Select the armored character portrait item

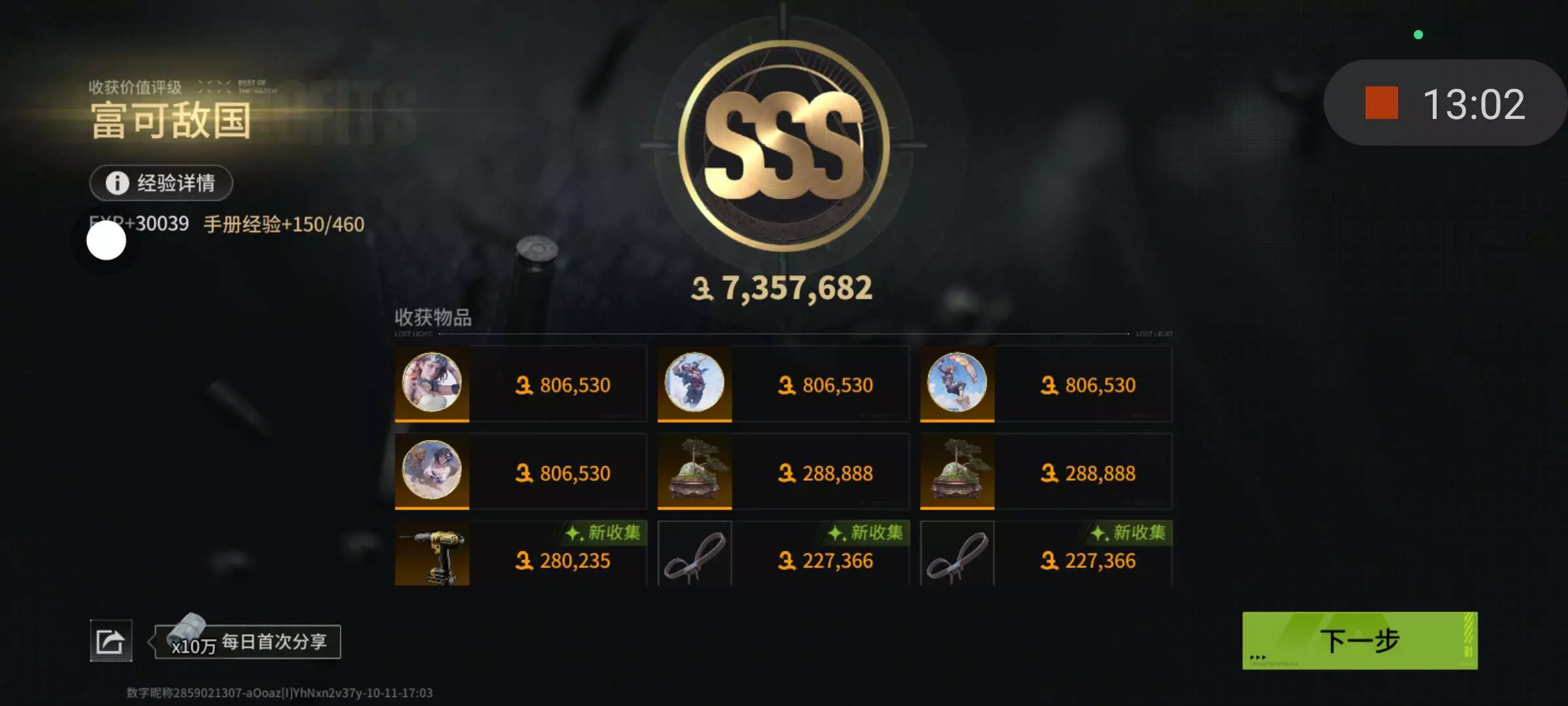[x=694, y=383]
